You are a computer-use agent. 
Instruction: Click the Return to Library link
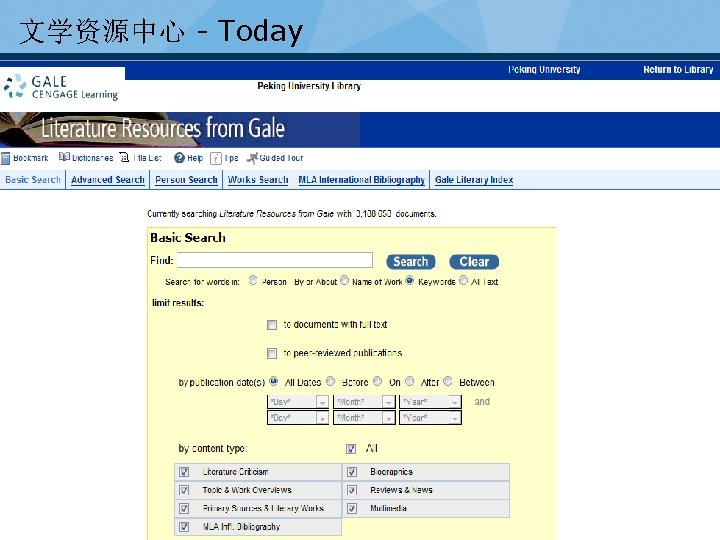pos(678,70)
